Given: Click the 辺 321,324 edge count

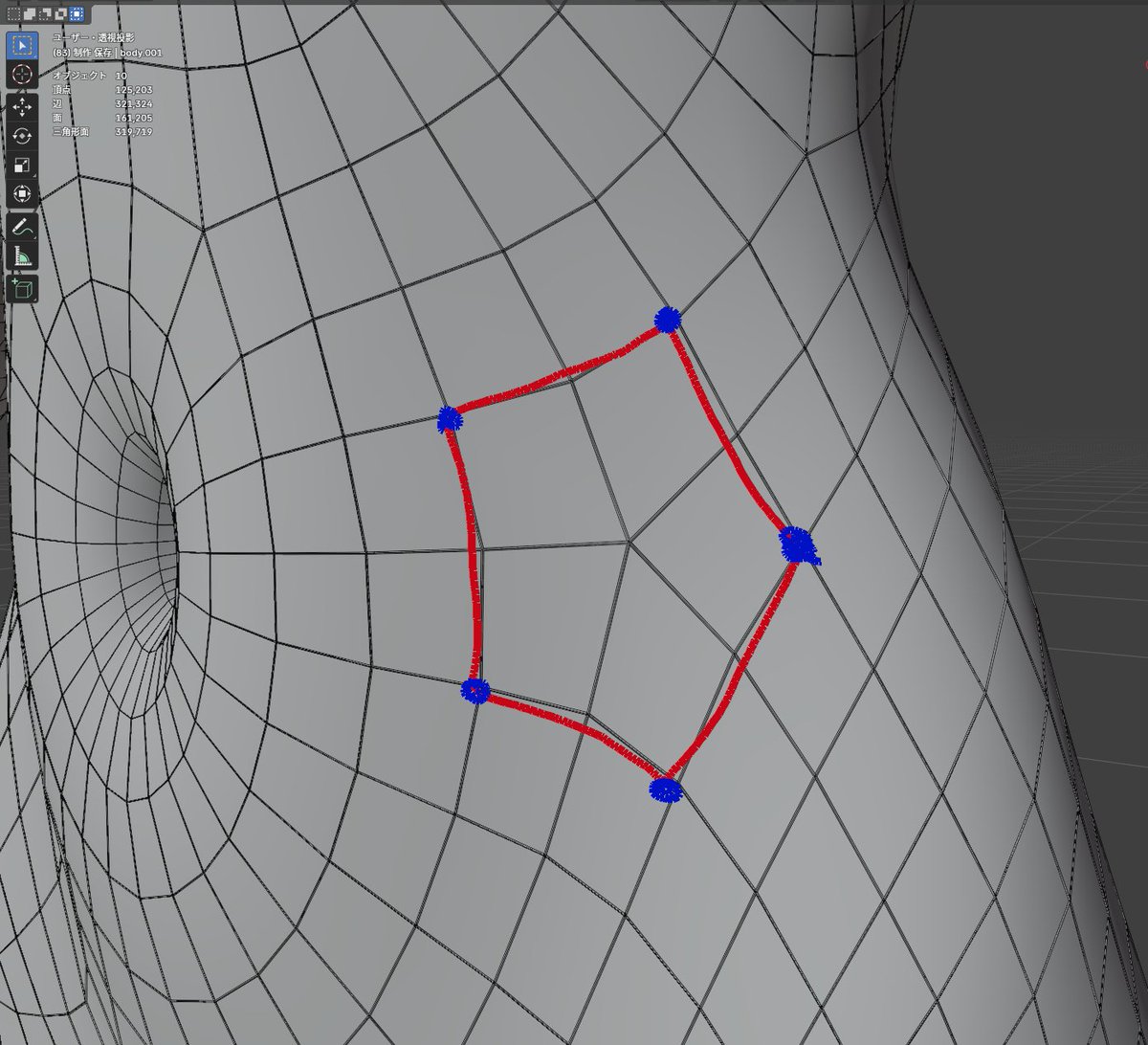Looking at the screenshot, I should [x=102, y=103].
